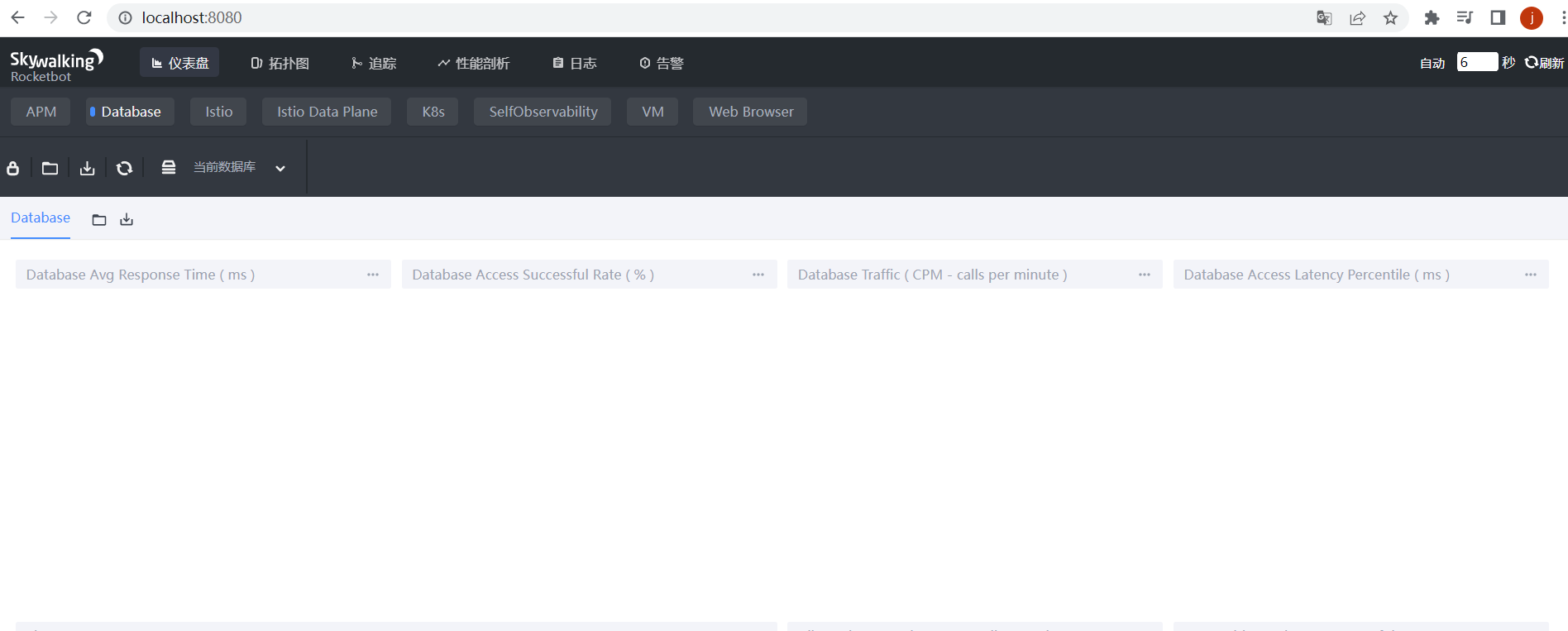Image resolution: width=1568 pixels, height=631 pixels.
Task: Click the SkyWalking Rocketbot logo
Action: [x=56, y=65]
